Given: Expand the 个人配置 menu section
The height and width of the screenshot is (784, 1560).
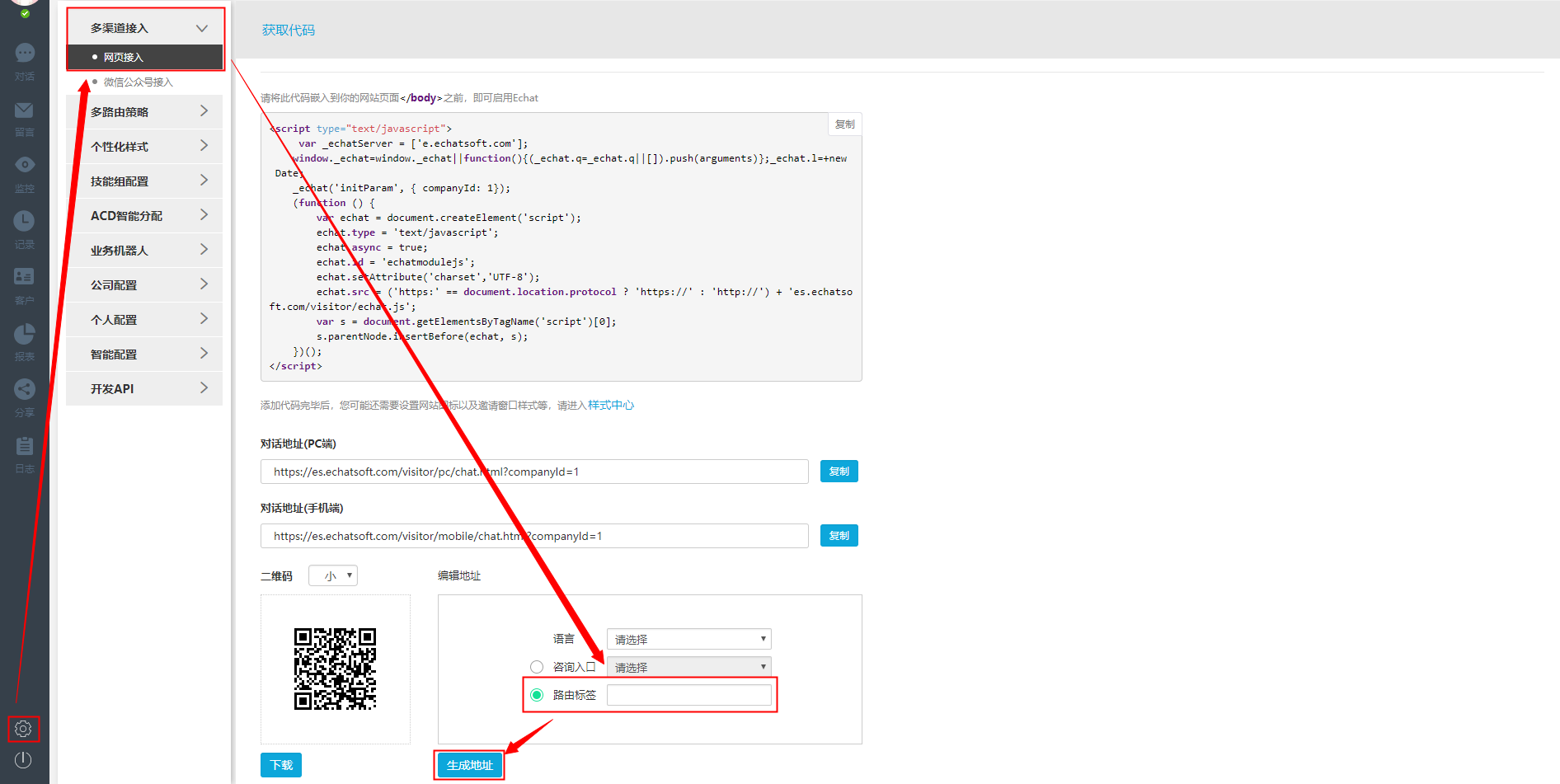Looking at the screenshot, I should pyautogui.click(x=144, y=319).
